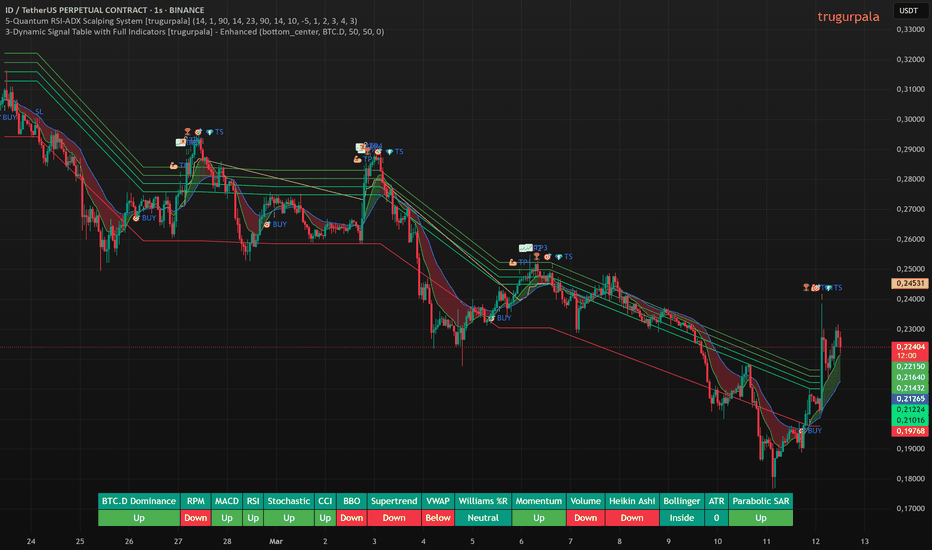The image size is (932, 550).
Task: Click the Mar label on the time axis
Action: pos(276,541)
